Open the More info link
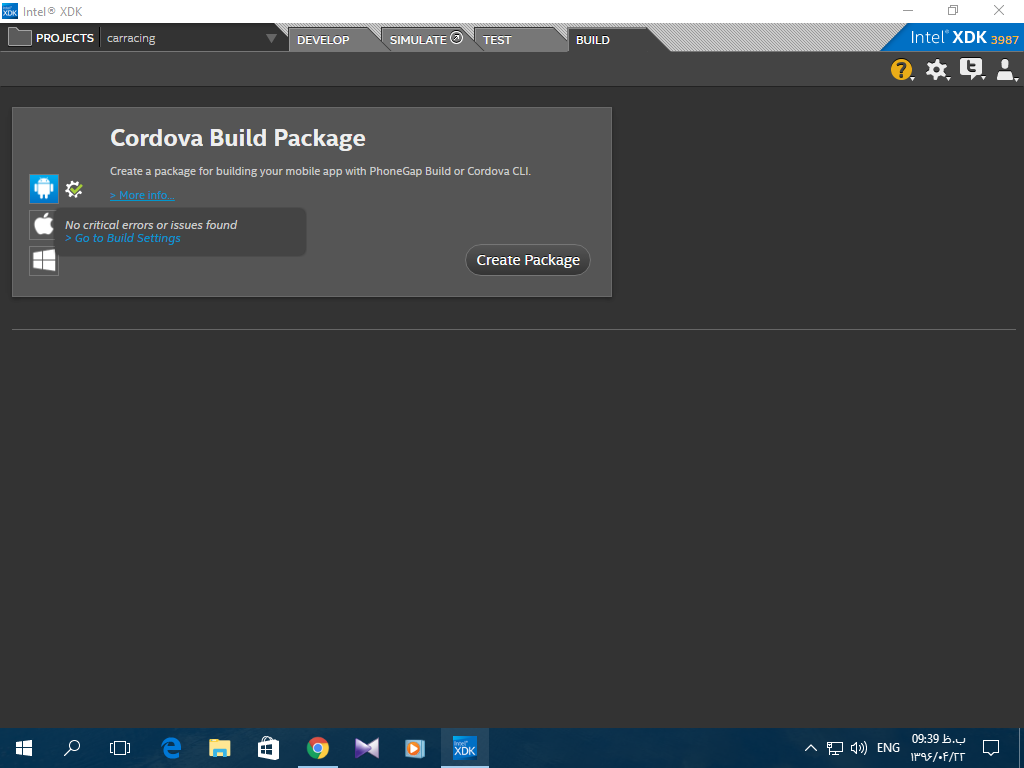Screen dimensions: 1024x768 [x=142, y=195]
